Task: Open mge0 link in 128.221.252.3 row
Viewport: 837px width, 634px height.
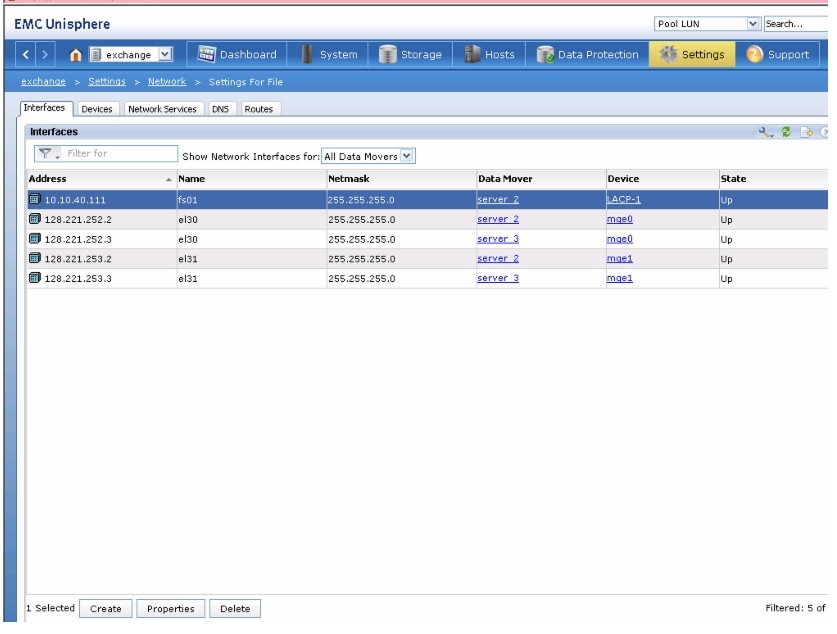Action: point(620,239)
